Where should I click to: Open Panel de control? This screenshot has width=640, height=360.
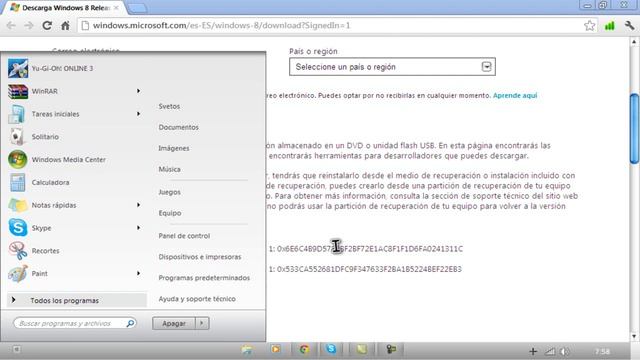[x=184, y=236]
